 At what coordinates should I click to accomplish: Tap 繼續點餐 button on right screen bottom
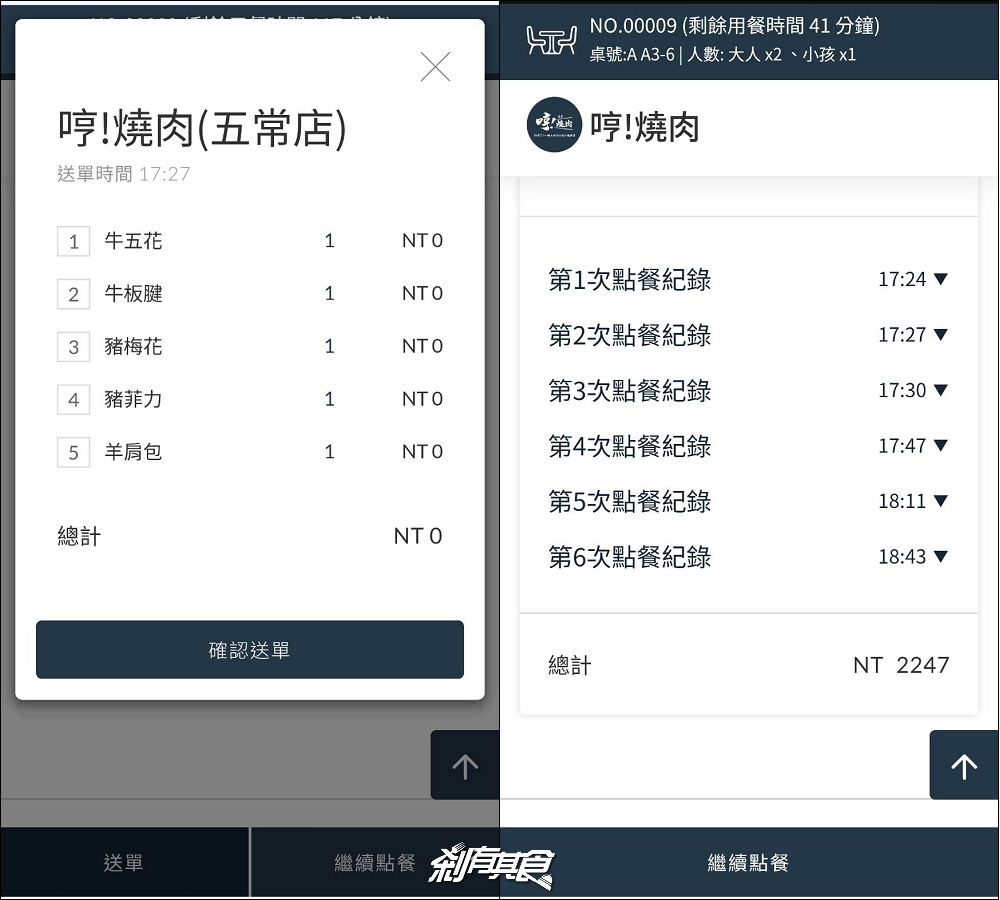(748, 862)
